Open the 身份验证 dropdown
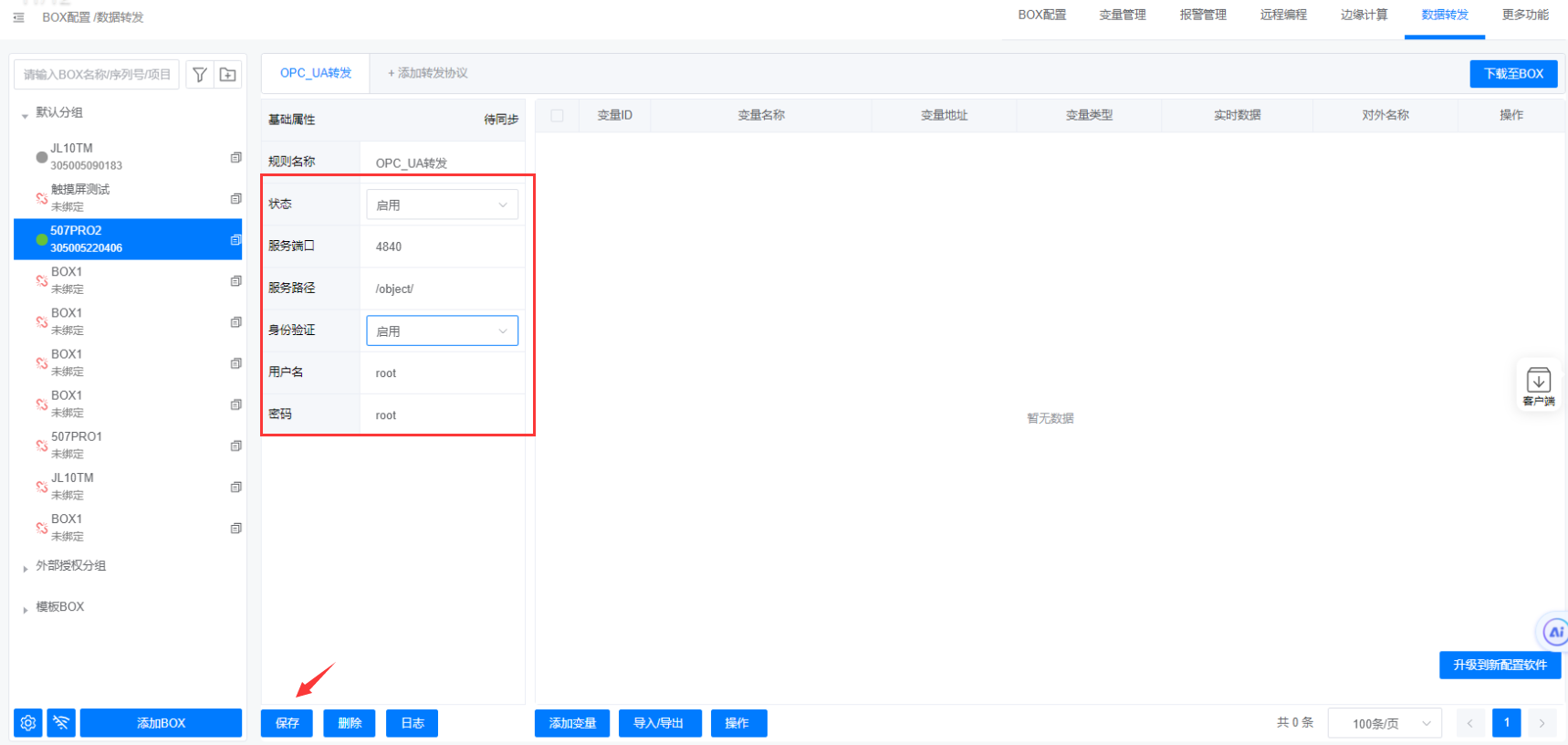This screenshot has height=745, width=1568. [x=442, y=331]
